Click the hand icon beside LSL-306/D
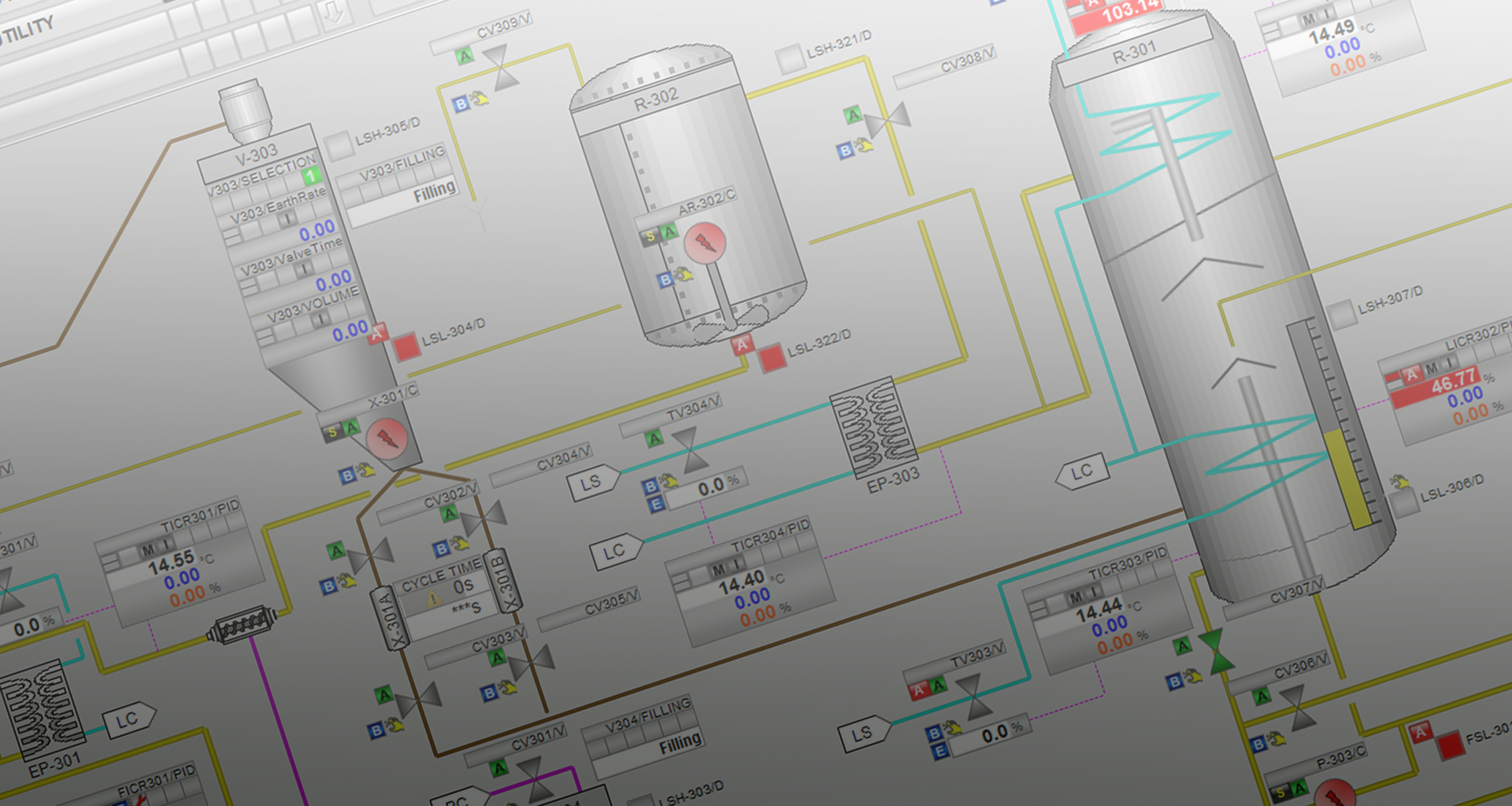1512x806 pixels. 1399,482
